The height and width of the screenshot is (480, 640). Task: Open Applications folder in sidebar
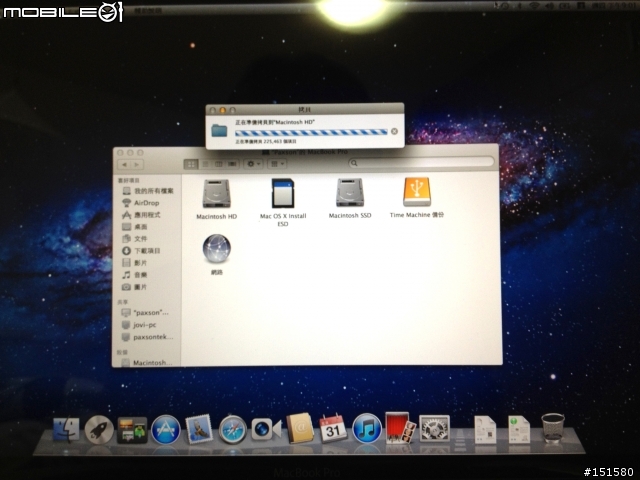141,215
